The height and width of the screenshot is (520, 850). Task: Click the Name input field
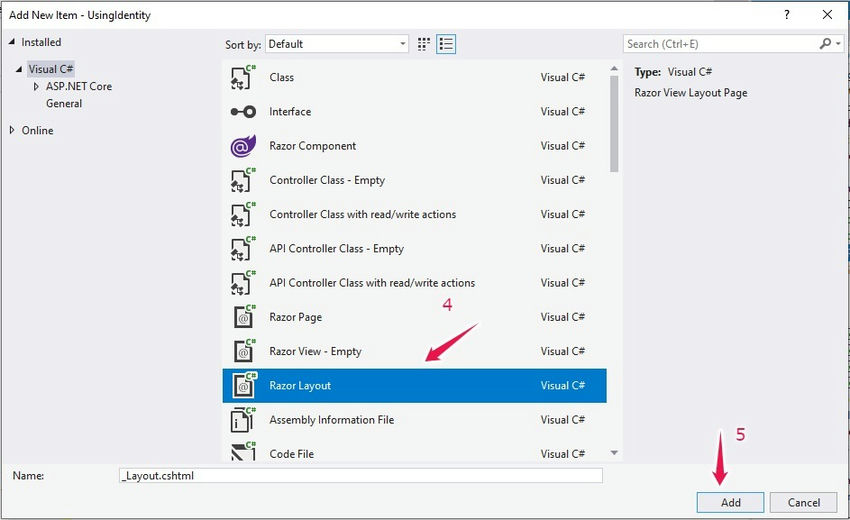click(360, 476)
